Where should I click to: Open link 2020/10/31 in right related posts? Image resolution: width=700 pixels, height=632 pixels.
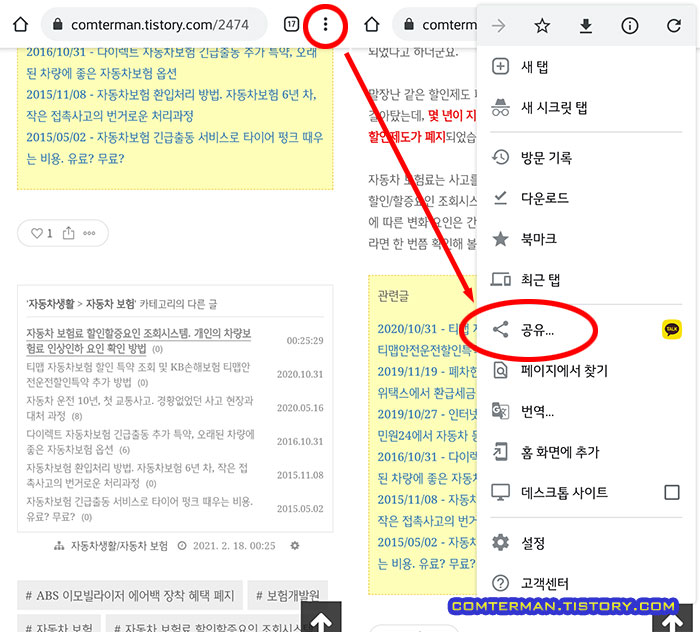427,340
